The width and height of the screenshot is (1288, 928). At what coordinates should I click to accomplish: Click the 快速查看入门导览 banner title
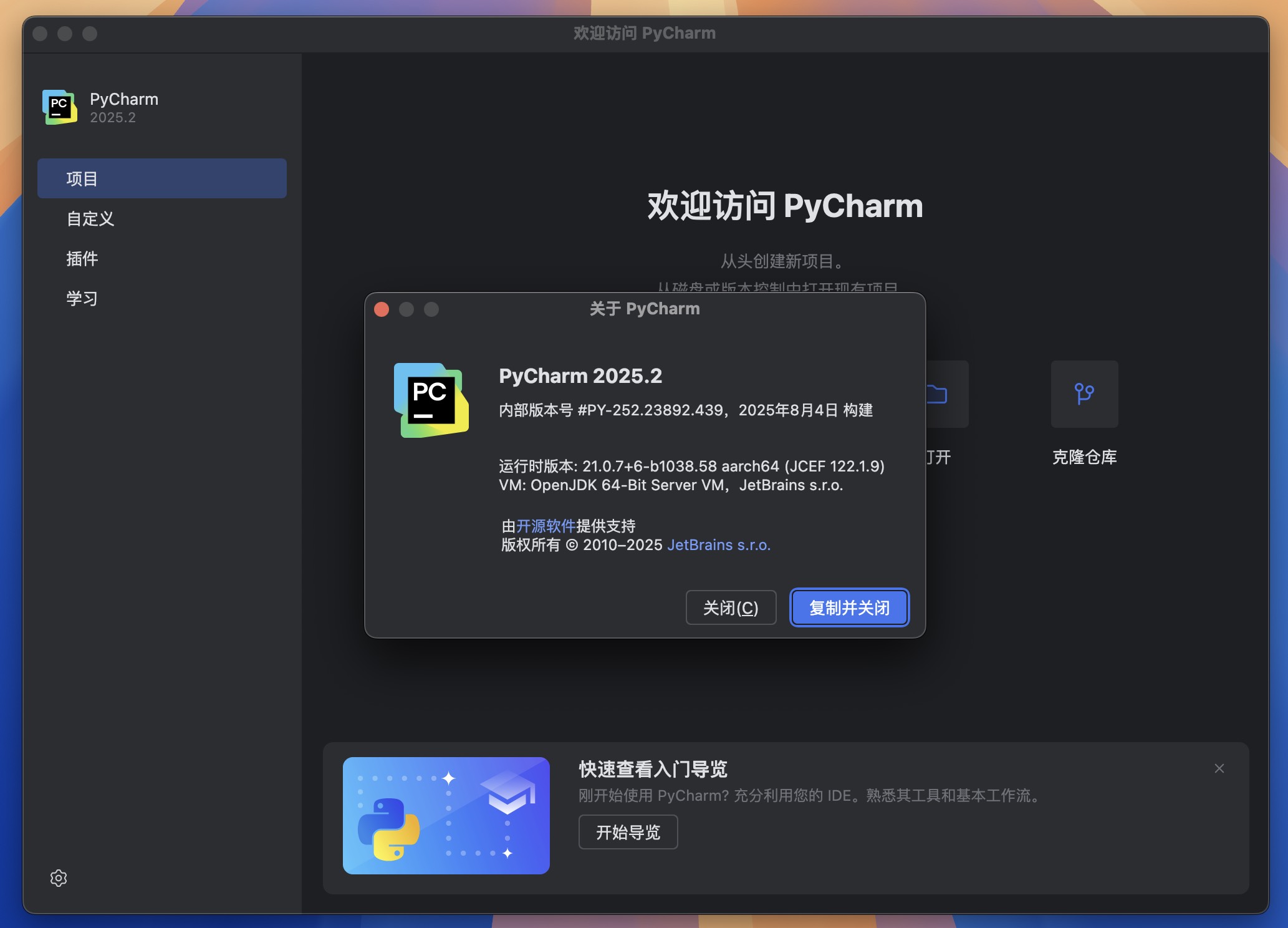(653, 770)
